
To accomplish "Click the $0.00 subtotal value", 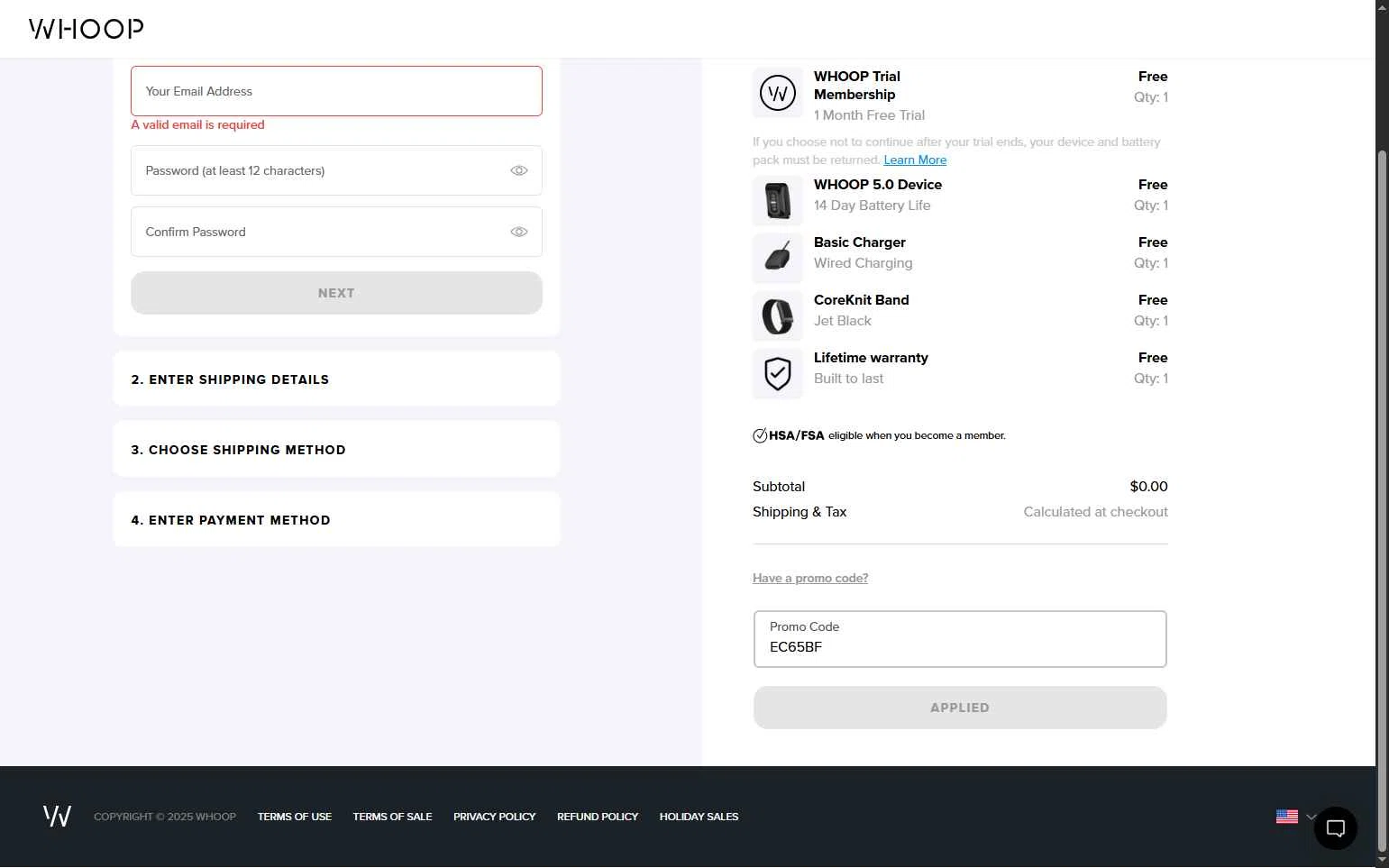I will click(1148, 487).
